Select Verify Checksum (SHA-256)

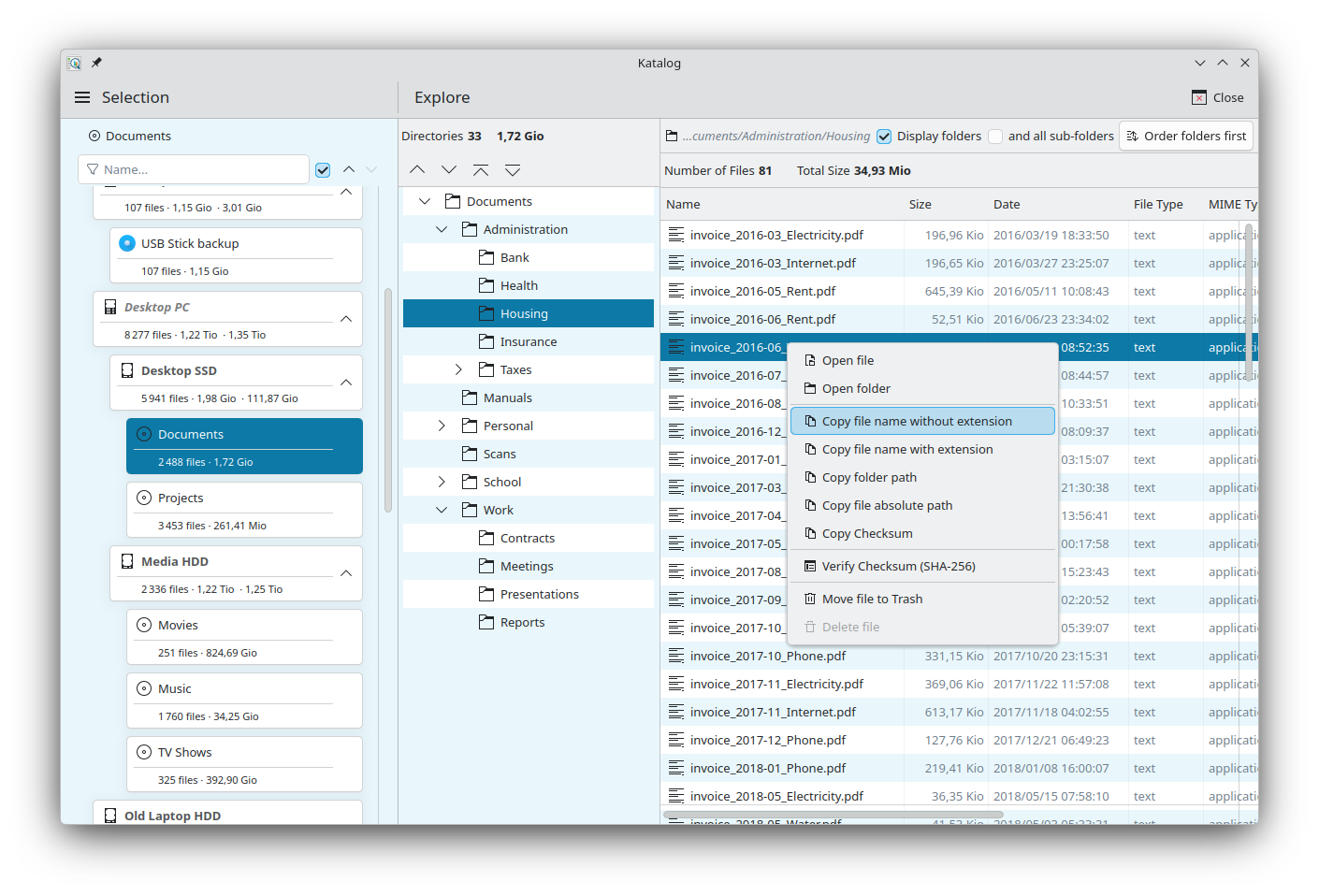[x=922, y=566]
